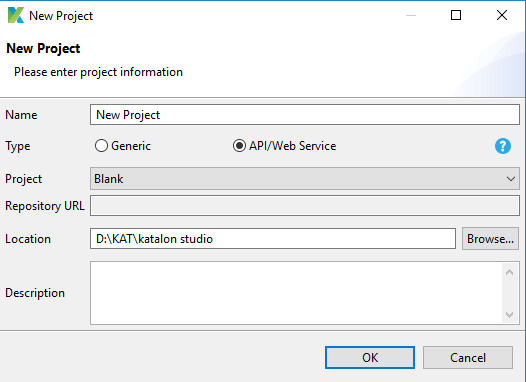Click the Repository URL field
The image size is (526, 382).
click(305, 206)
